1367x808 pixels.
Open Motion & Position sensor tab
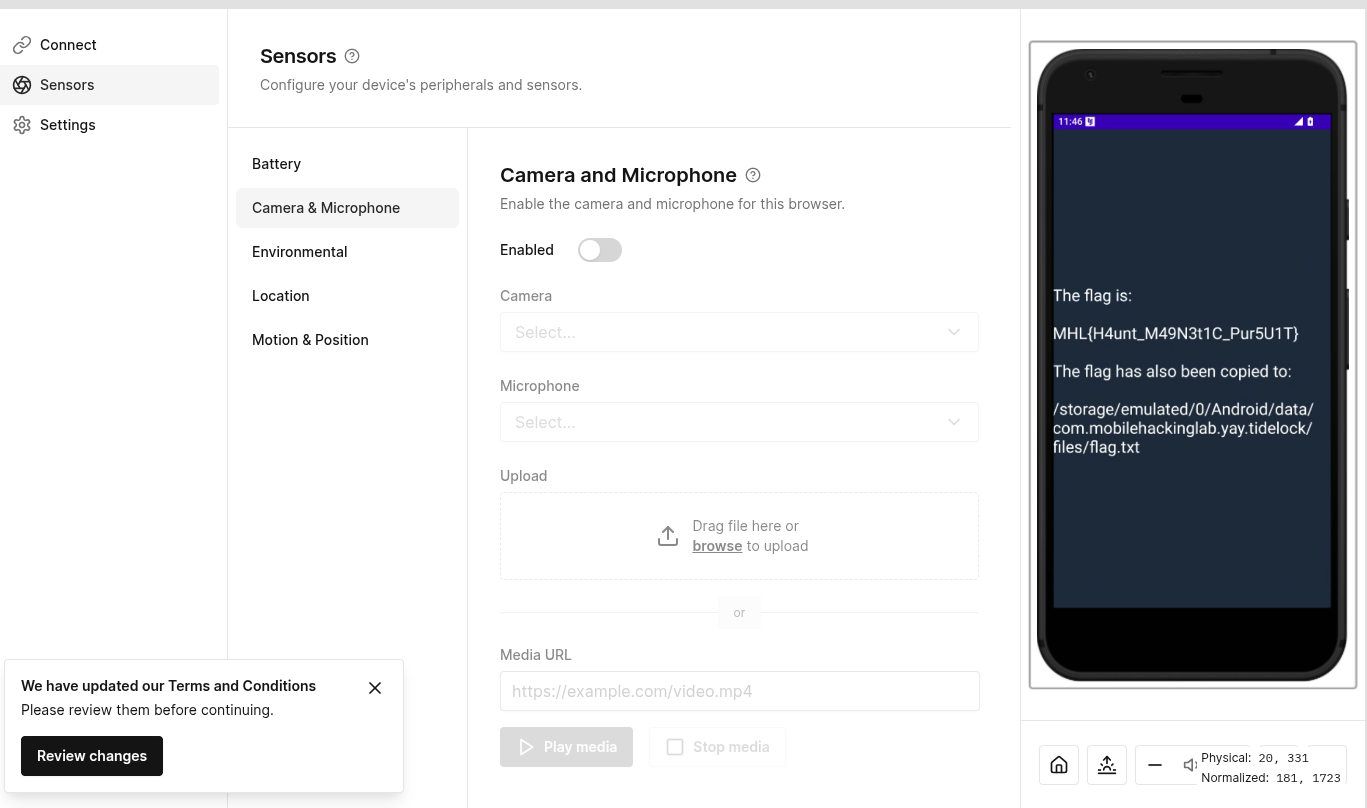coord(310,340)
